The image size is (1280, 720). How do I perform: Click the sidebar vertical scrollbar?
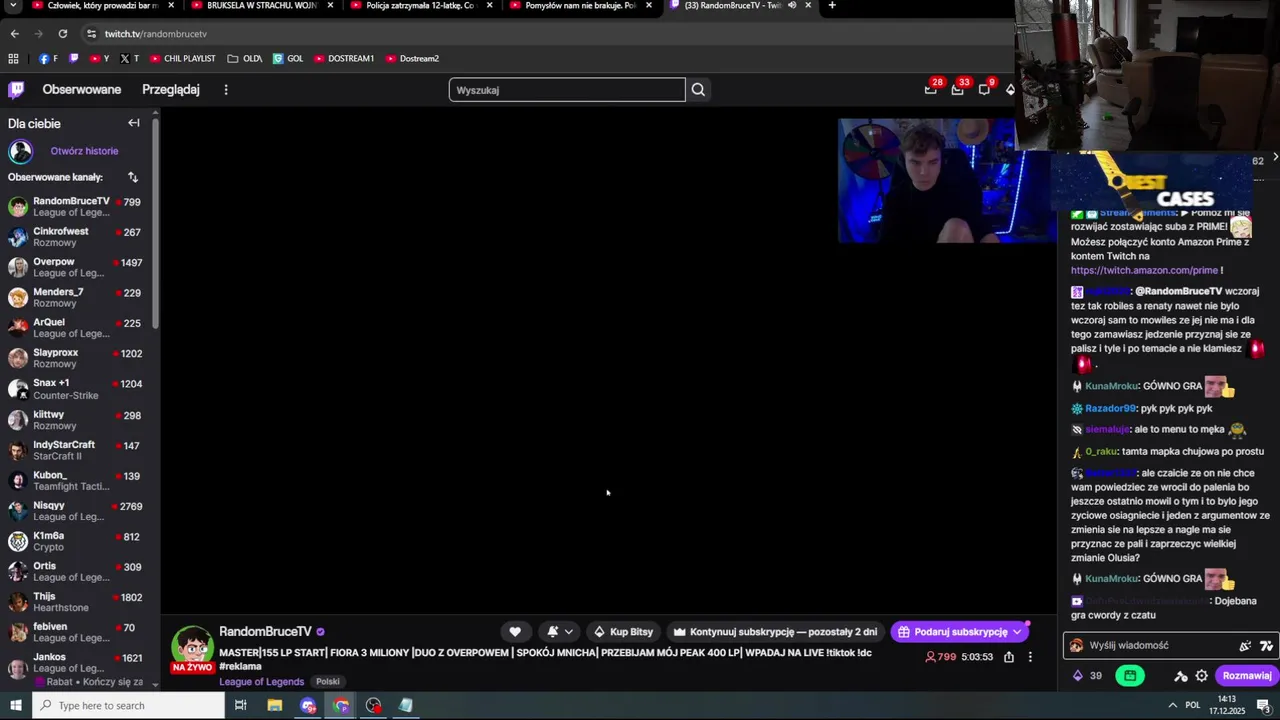[x=155, y=222]
